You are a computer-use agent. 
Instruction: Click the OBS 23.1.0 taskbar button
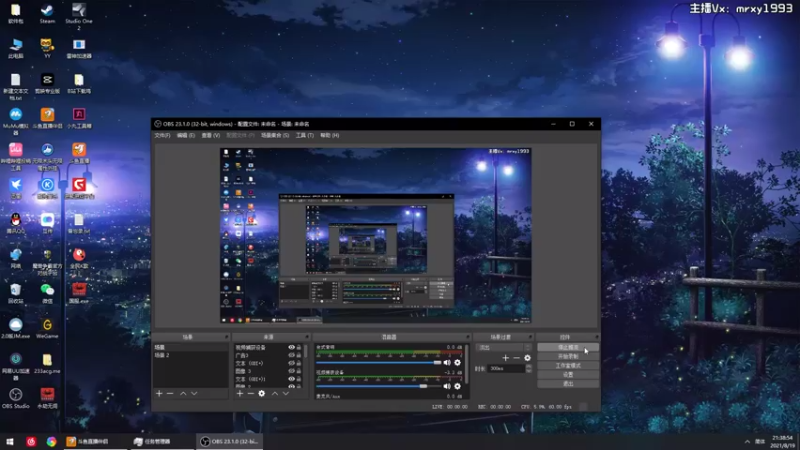click(230, 441)
